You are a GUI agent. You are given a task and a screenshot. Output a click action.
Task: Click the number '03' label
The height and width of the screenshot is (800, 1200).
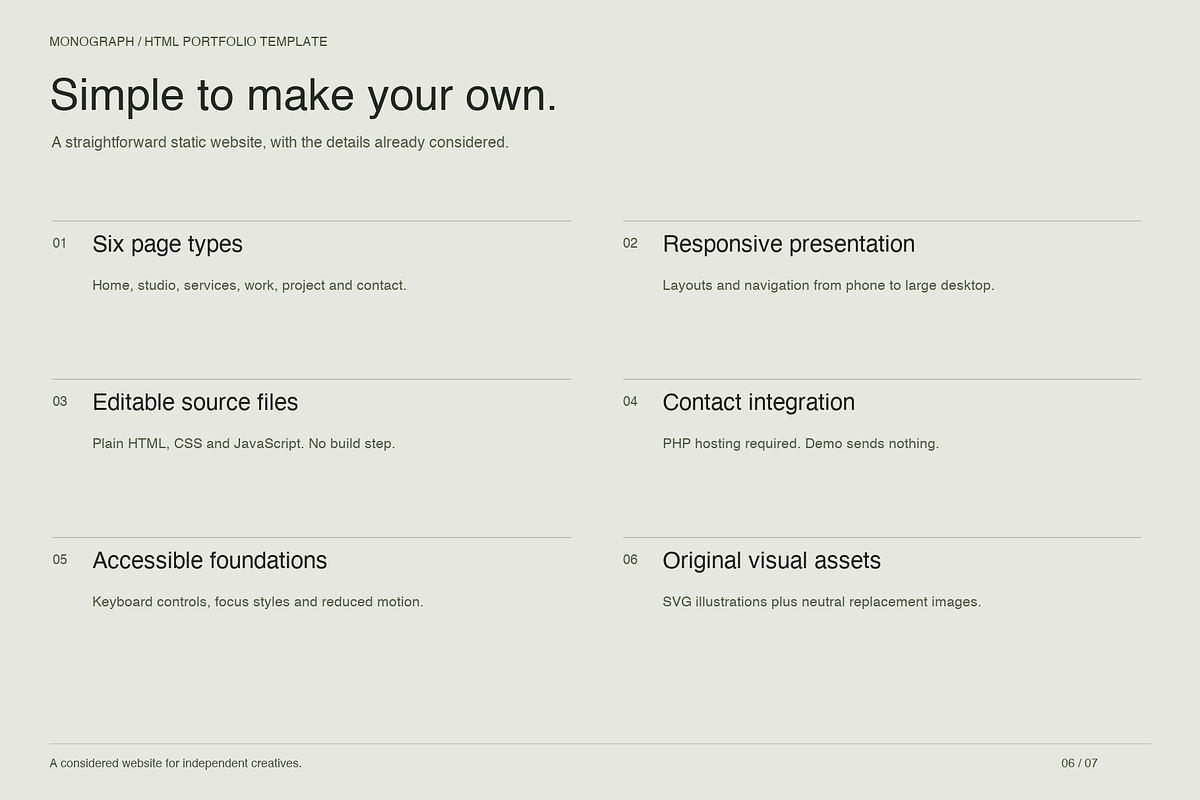click(60, 401)
